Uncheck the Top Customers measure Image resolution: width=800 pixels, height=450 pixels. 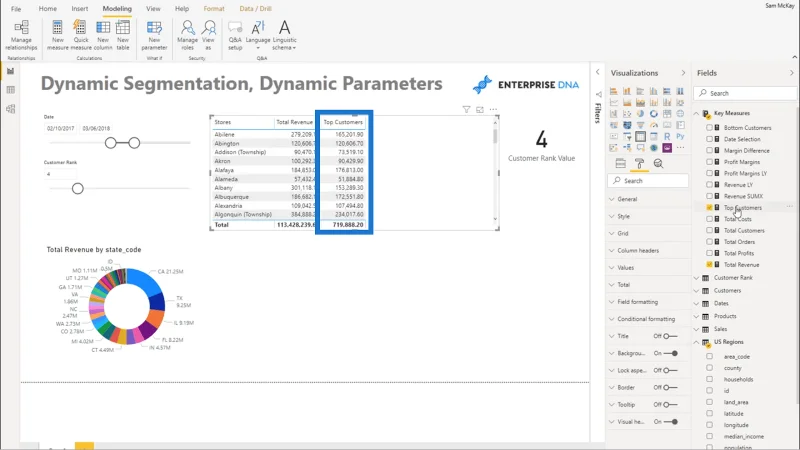[x=709, y=208]
